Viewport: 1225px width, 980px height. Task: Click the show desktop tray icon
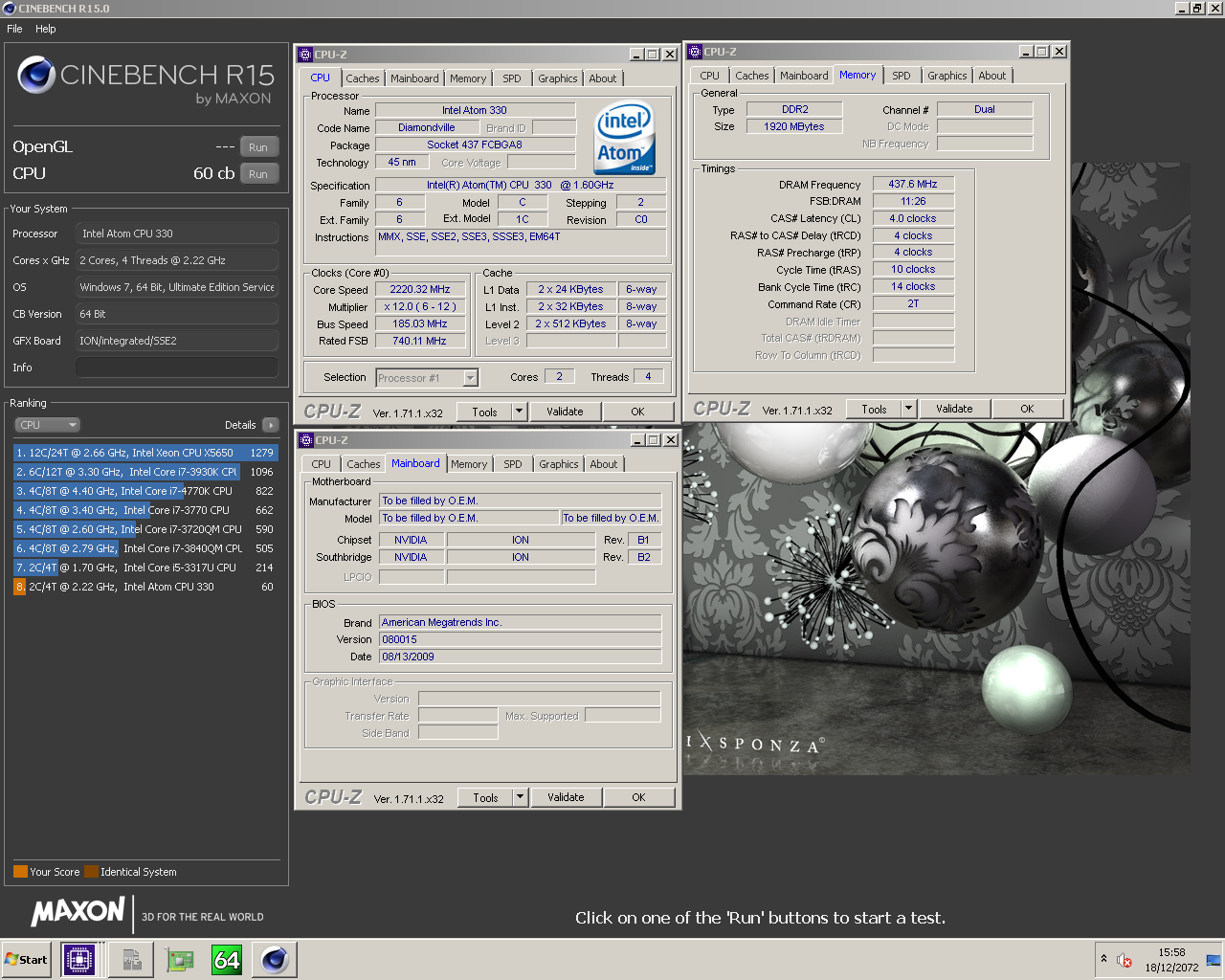1214,960
